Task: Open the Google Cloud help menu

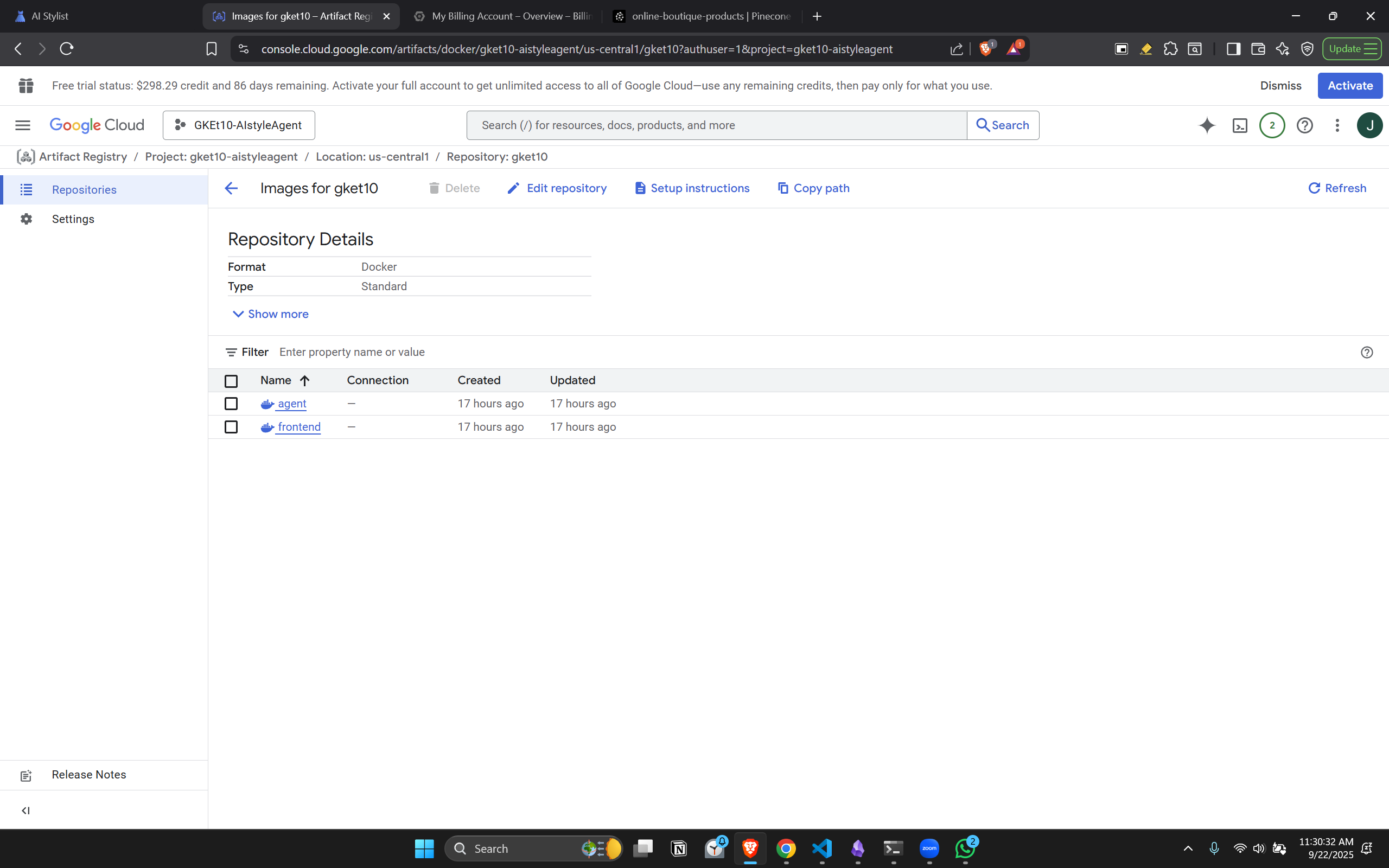Action: 1304,125
